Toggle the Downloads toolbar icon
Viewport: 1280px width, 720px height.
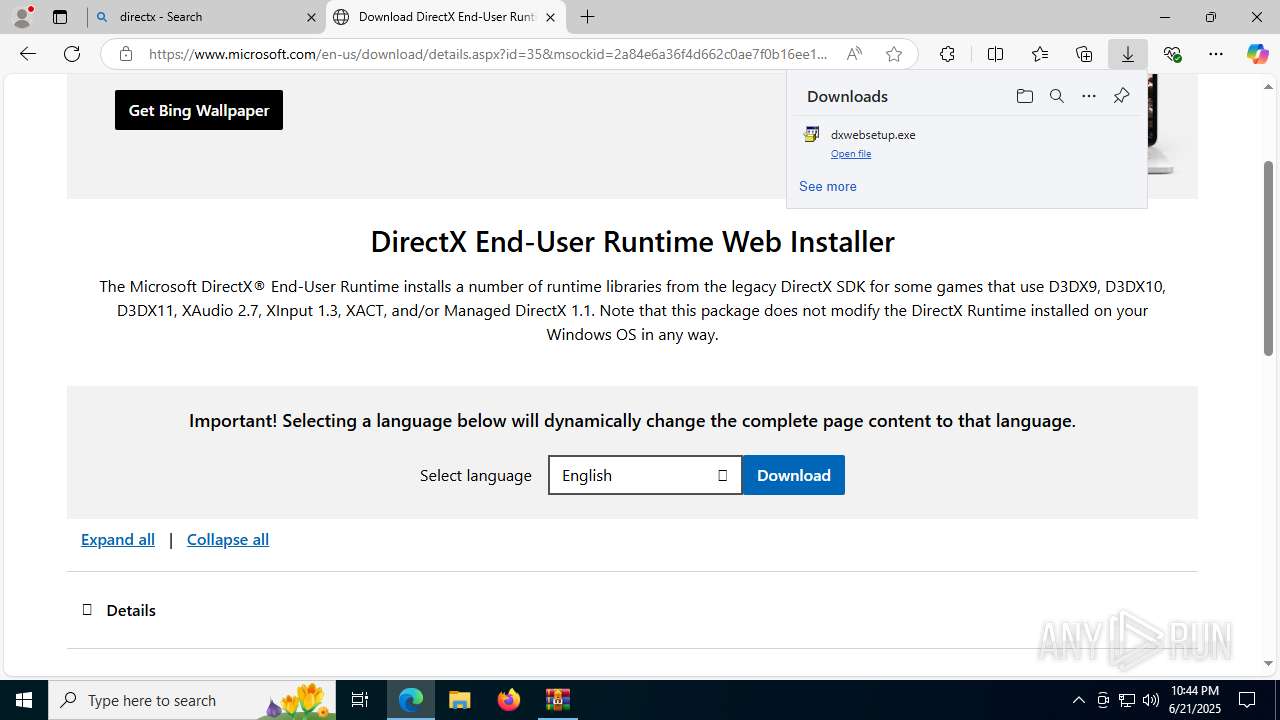point(1128,54)
